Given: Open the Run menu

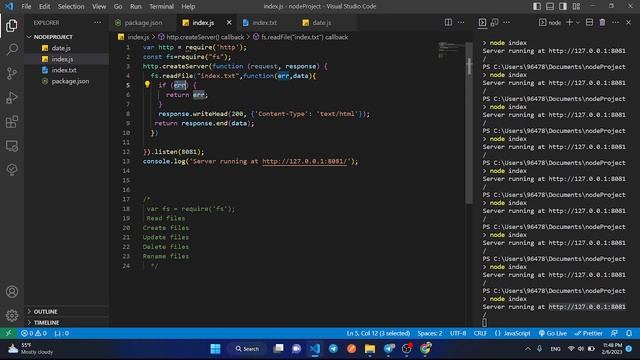Looking at the screenshot, I should coord(136,6).
